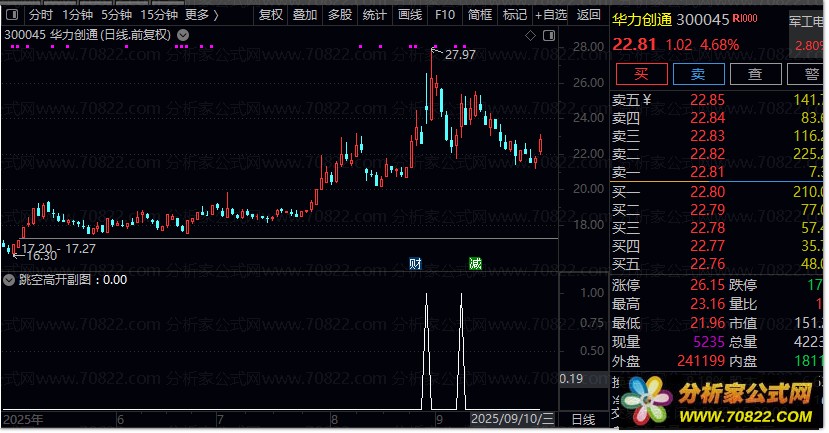Click the blue 财 finance marker

pyautogui.click(x=415, y=263)
